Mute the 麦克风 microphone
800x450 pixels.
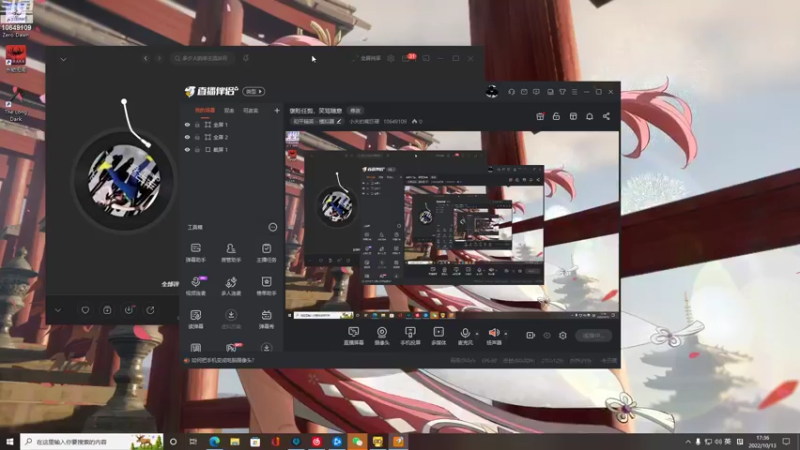pyautogui.click(x=465, y=336)
